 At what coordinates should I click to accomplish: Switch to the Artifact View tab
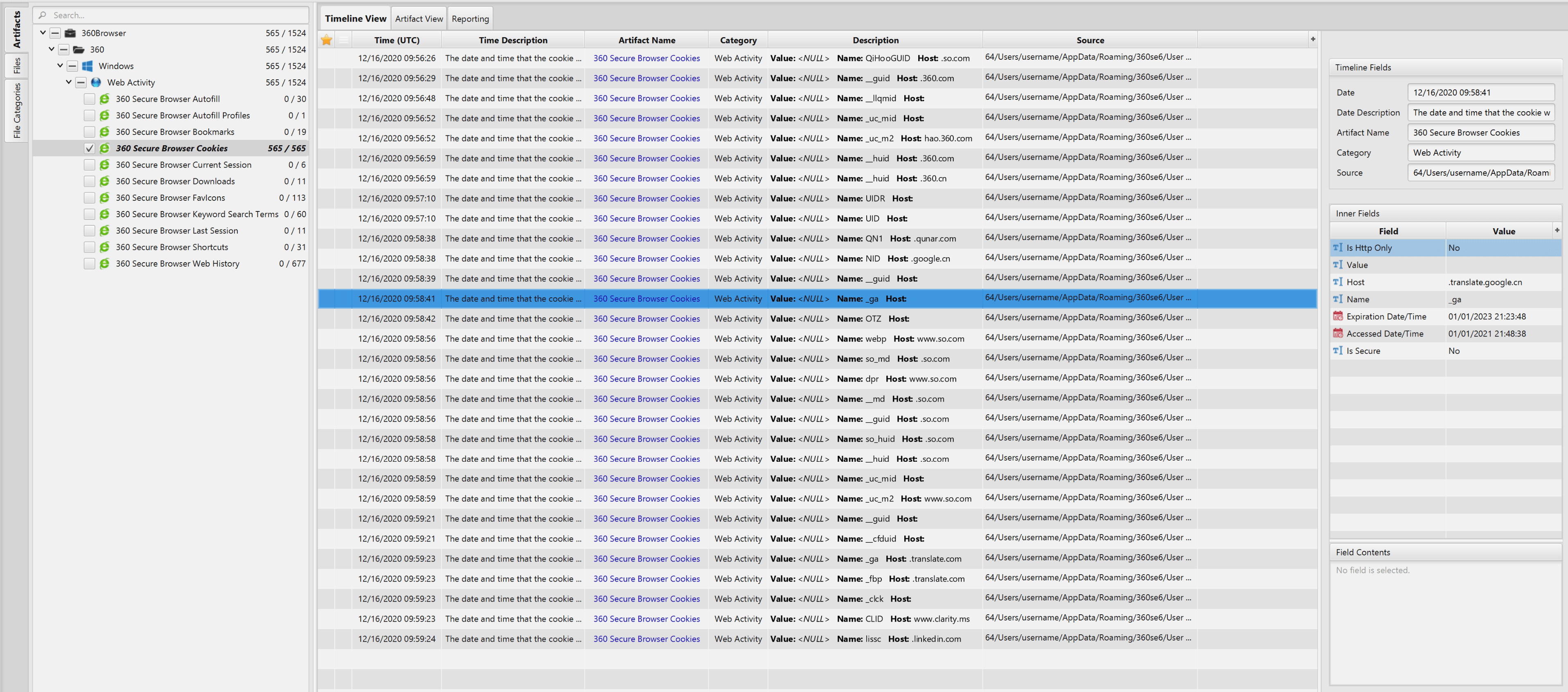point(419,19)
